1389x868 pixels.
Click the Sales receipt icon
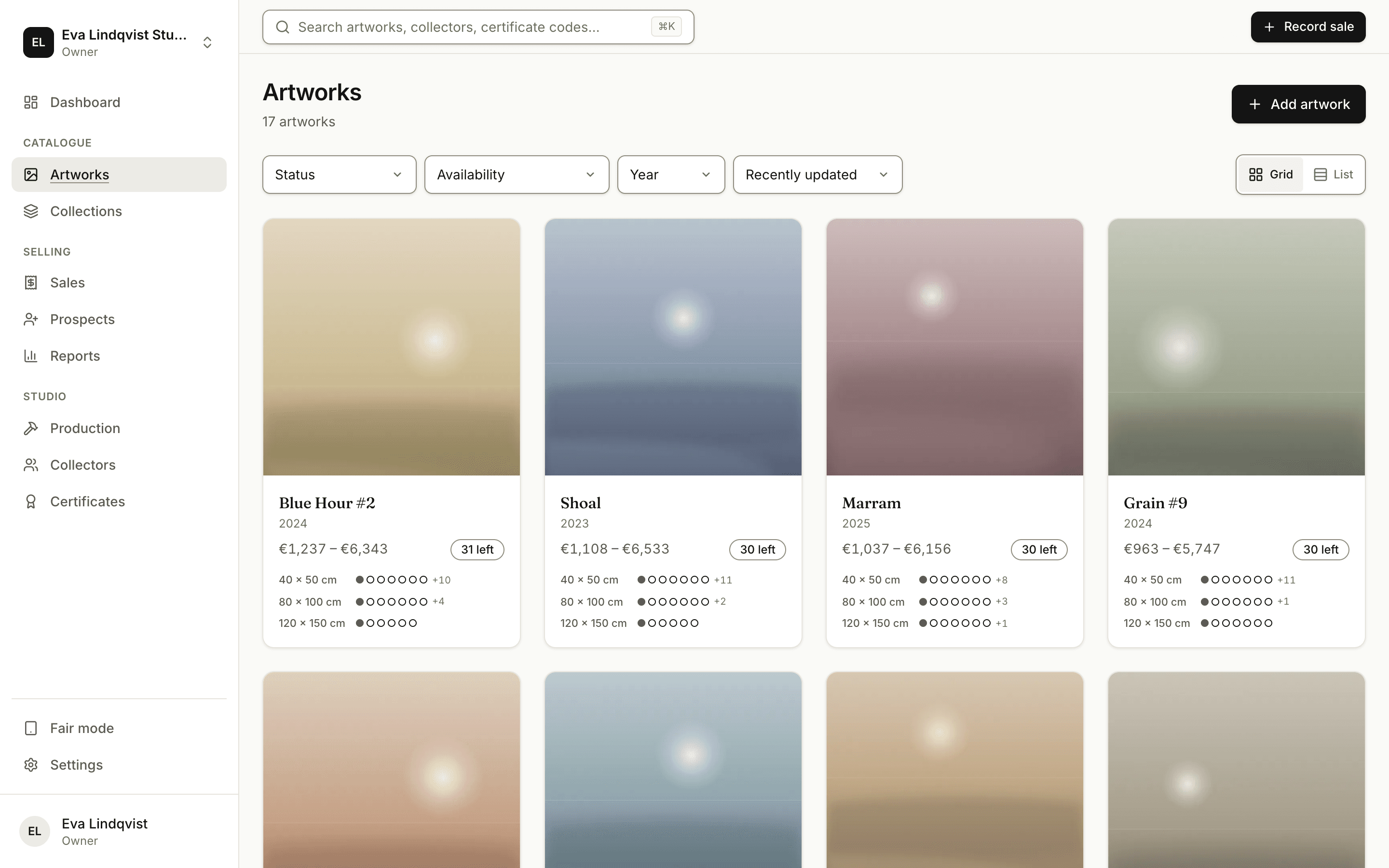31,283
